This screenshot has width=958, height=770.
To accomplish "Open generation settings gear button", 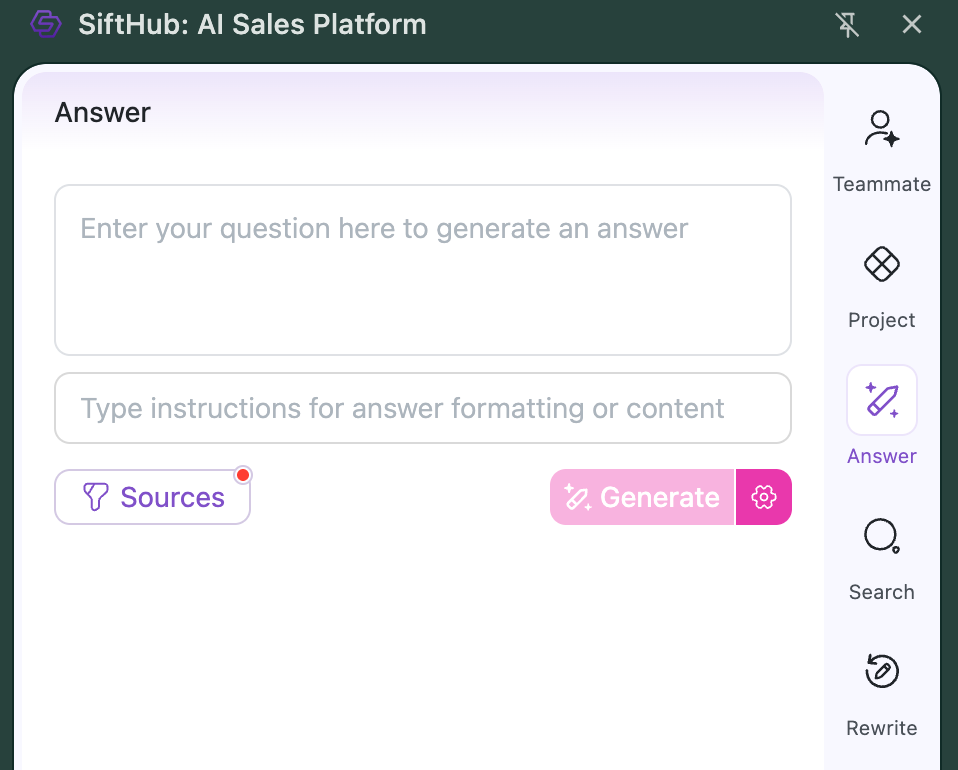I will coord(764,497).
